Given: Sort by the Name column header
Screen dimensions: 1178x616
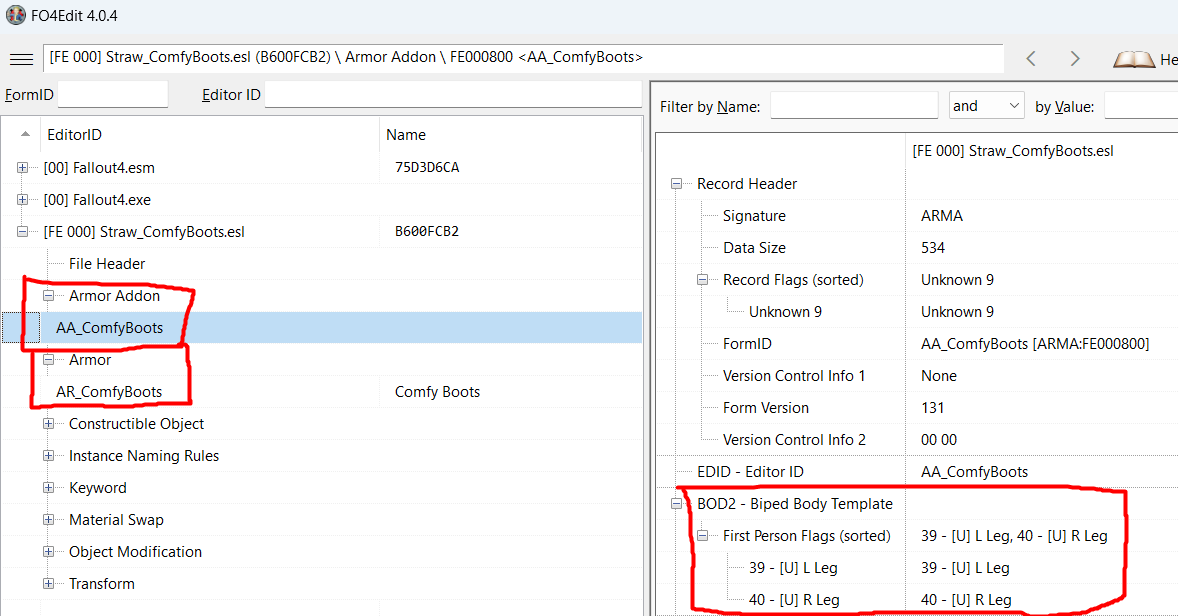Looking at the screenshot, I should coord(511,134).
